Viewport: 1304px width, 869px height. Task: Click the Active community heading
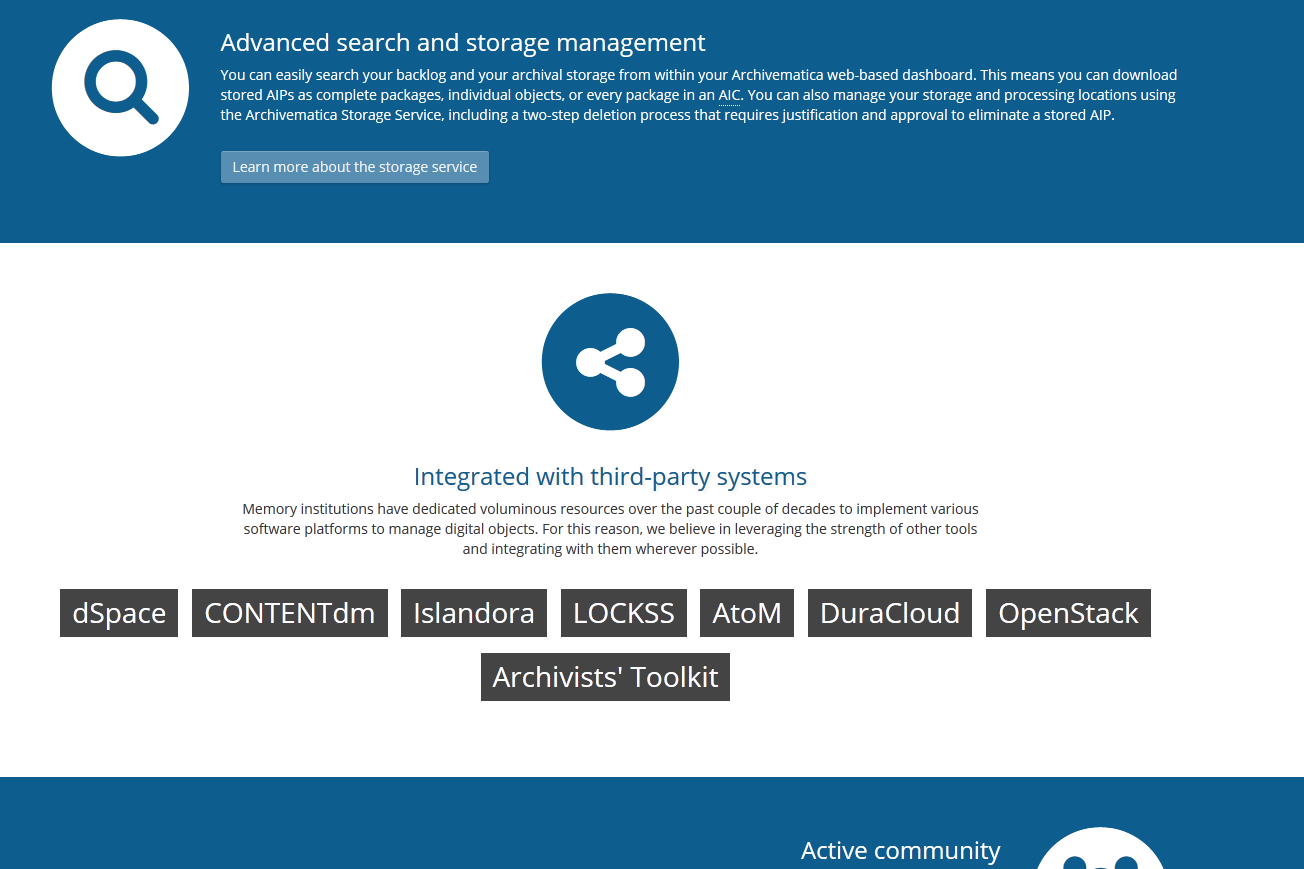(x=900, y=851)
